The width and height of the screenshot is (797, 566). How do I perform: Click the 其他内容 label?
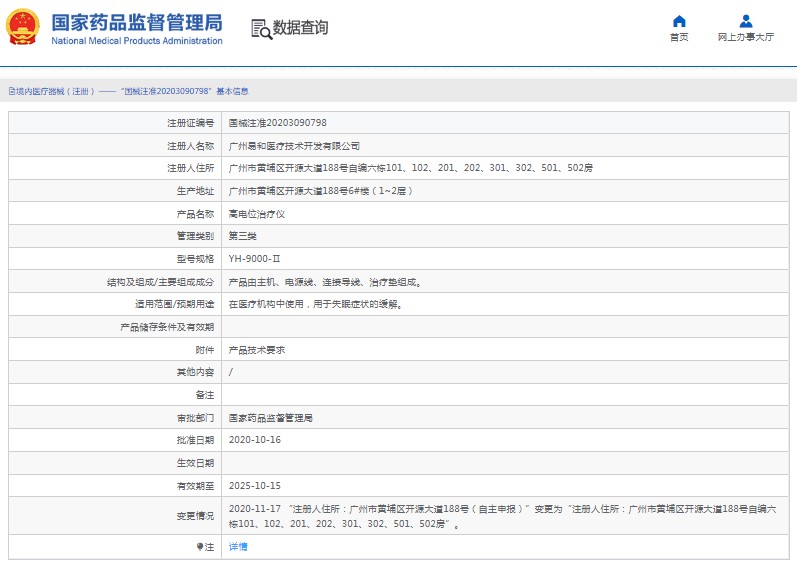195,372
